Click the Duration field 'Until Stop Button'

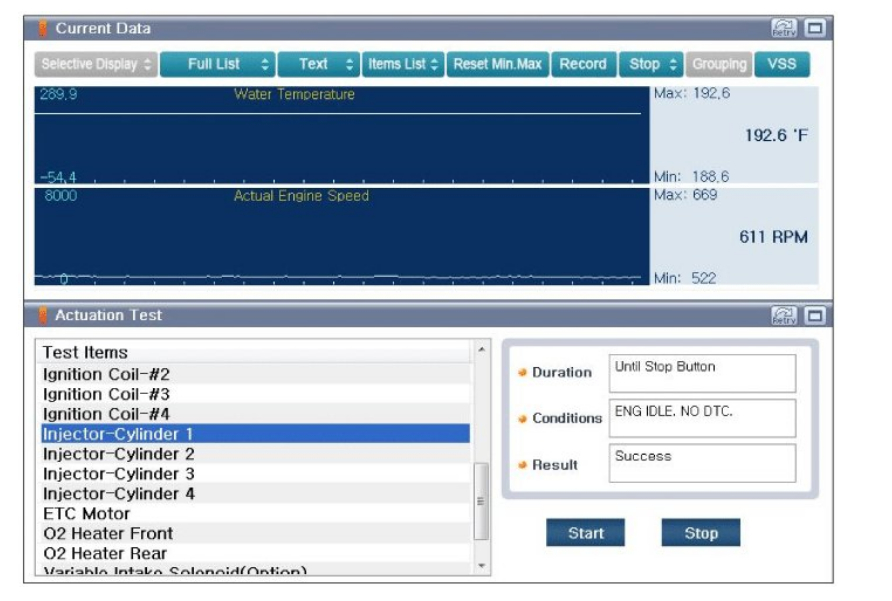click(702, 373)
